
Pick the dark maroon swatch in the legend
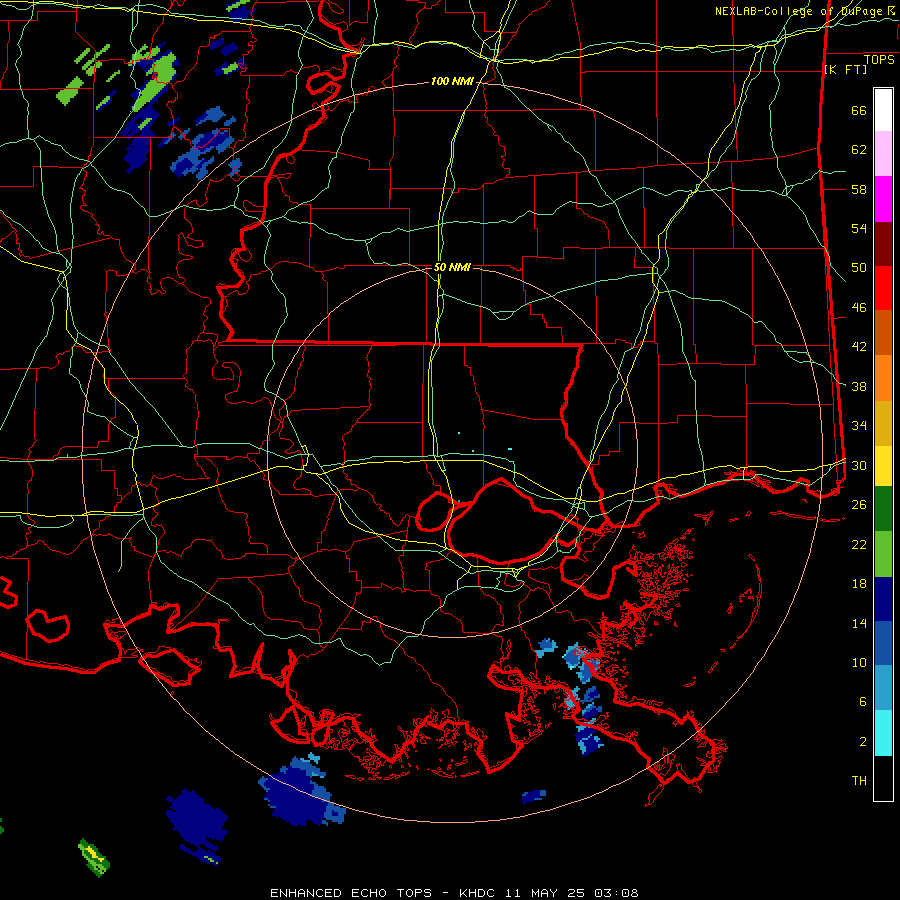(x=883, y=245)
